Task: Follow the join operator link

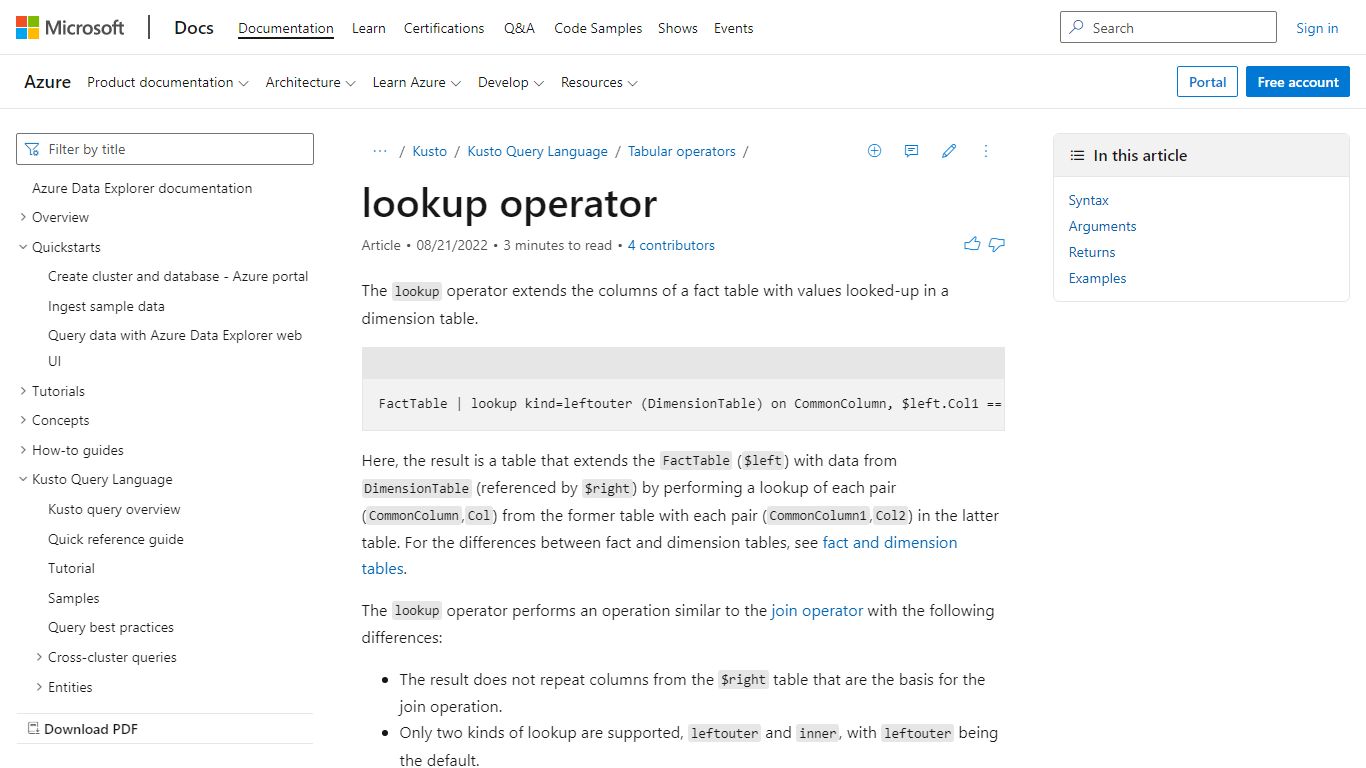Action: coord(817,610)
